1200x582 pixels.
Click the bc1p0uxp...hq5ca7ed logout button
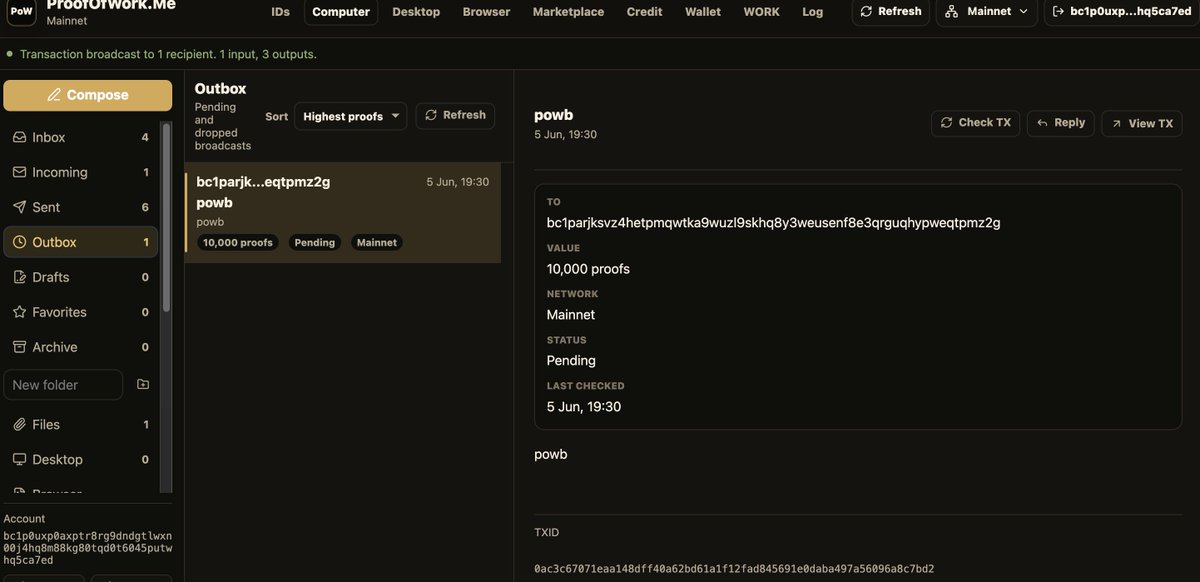pos(1122,12)
